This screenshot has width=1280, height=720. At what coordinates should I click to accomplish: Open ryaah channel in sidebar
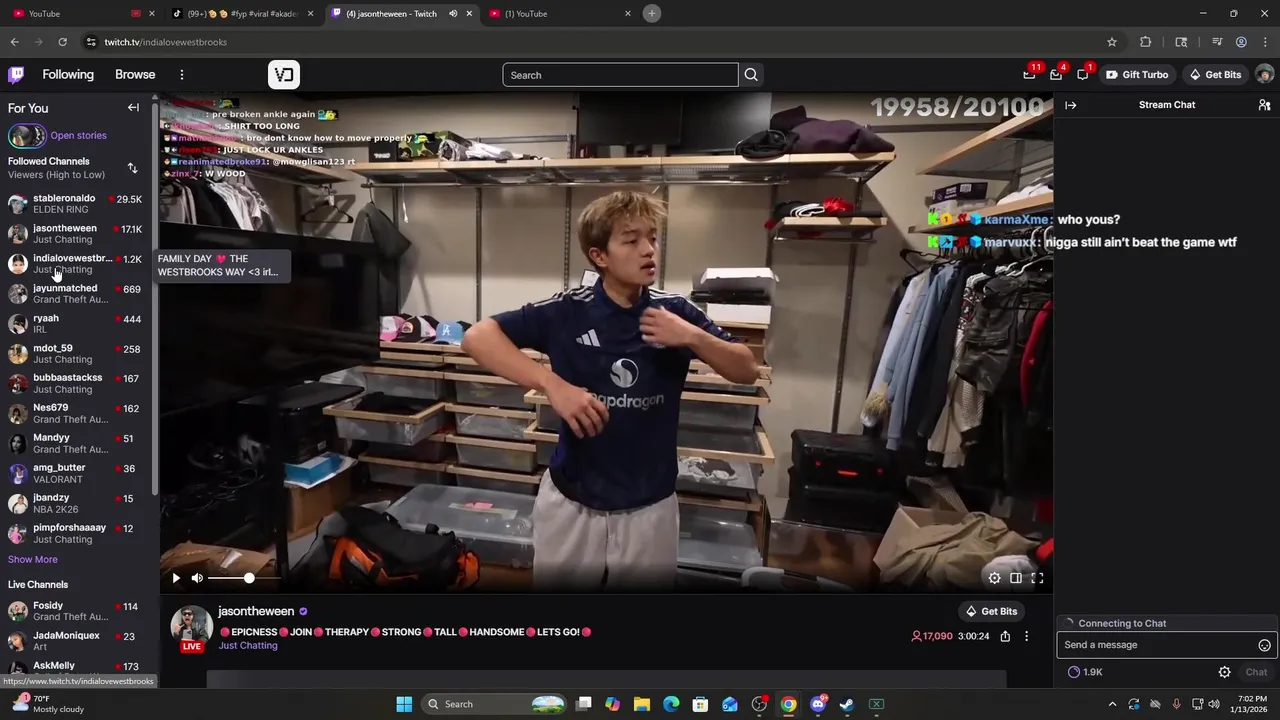76,324
